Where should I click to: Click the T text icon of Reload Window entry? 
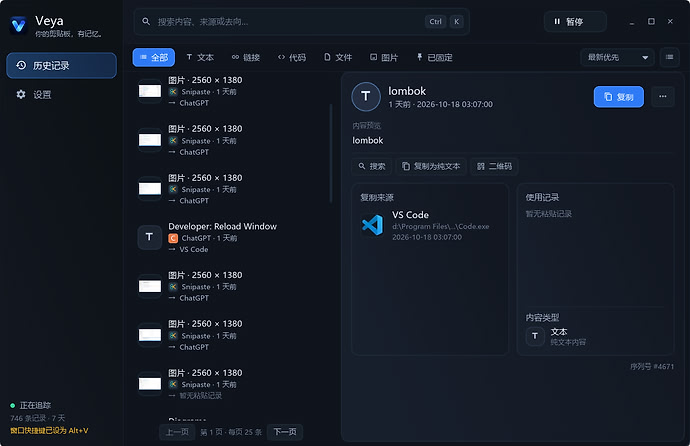(x=150, y=238)
